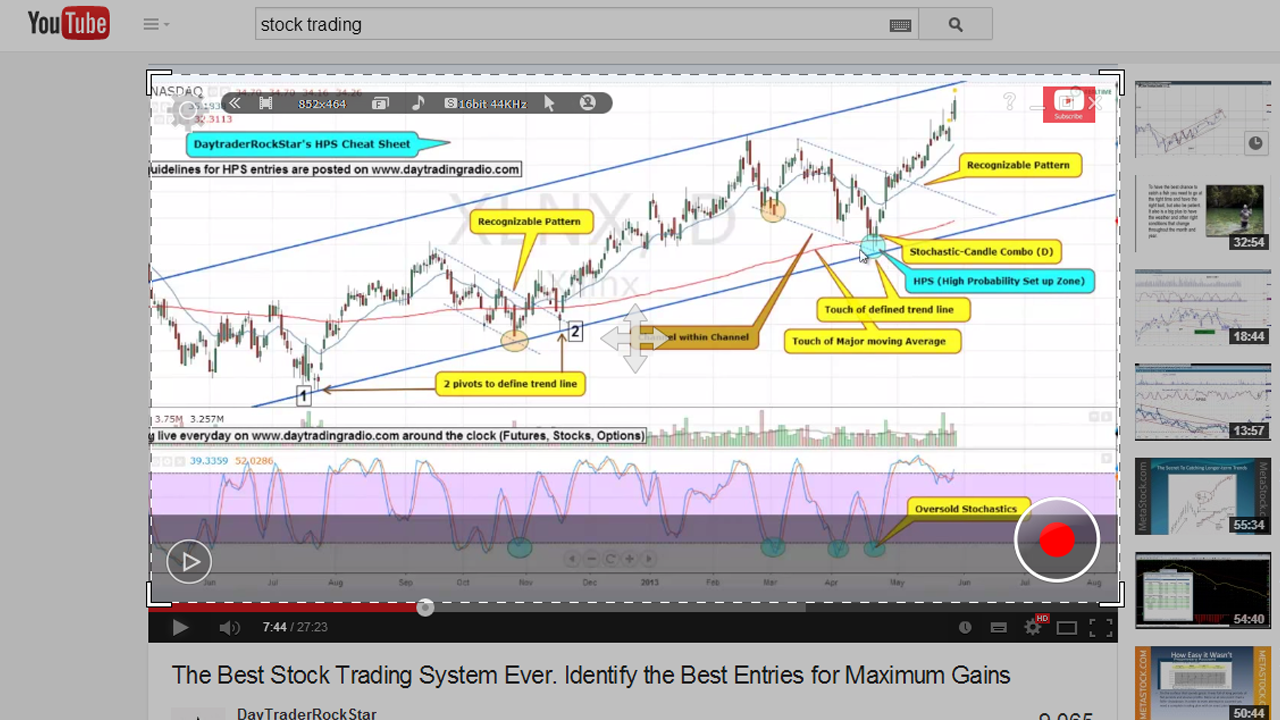Collapse recorder toolbar with double-chevron arrows

click(x=234, y=103)
